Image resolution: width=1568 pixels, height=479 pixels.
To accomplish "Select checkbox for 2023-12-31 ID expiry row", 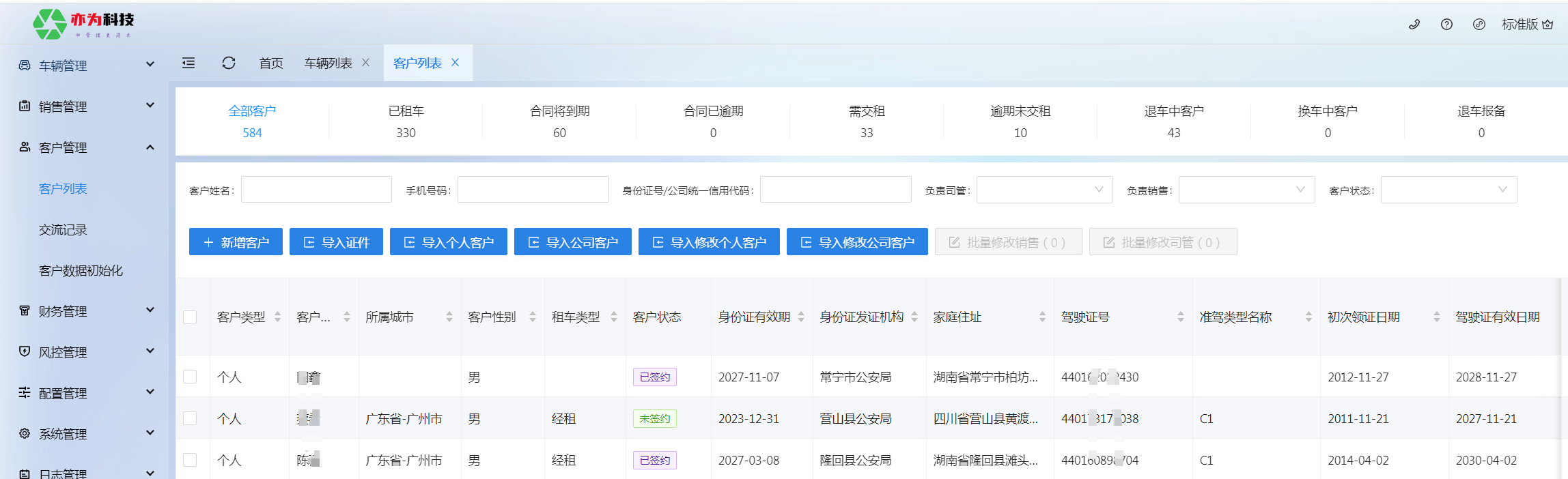I will [190, 418].
